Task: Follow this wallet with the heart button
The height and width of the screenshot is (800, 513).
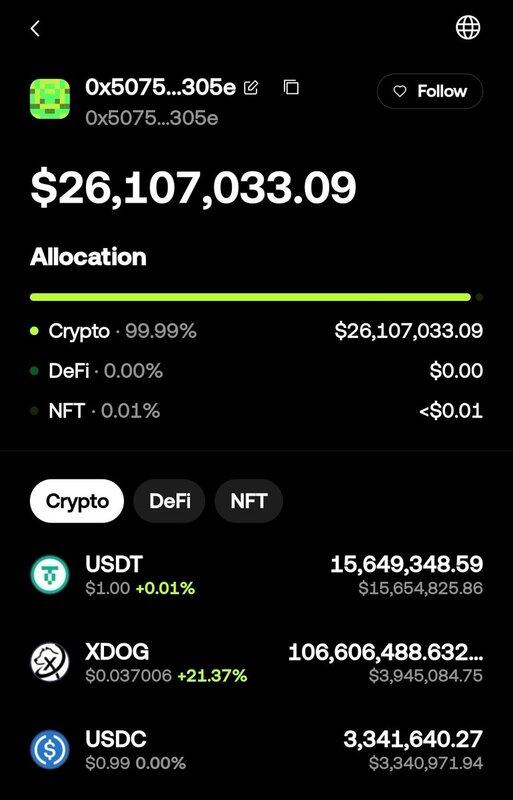Action: tap(430, 91)
